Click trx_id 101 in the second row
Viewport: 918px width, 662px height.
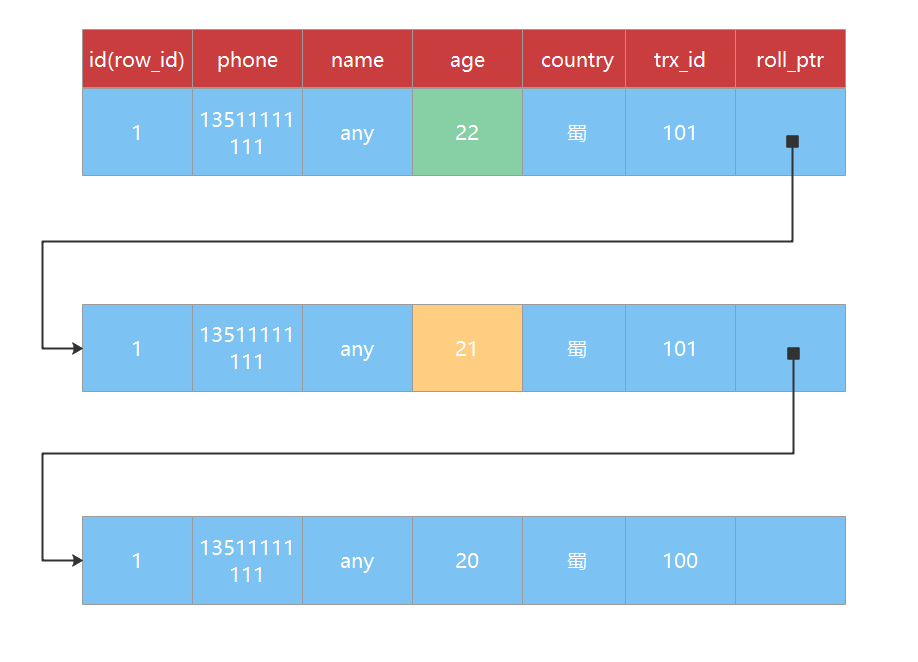[680, 348]
